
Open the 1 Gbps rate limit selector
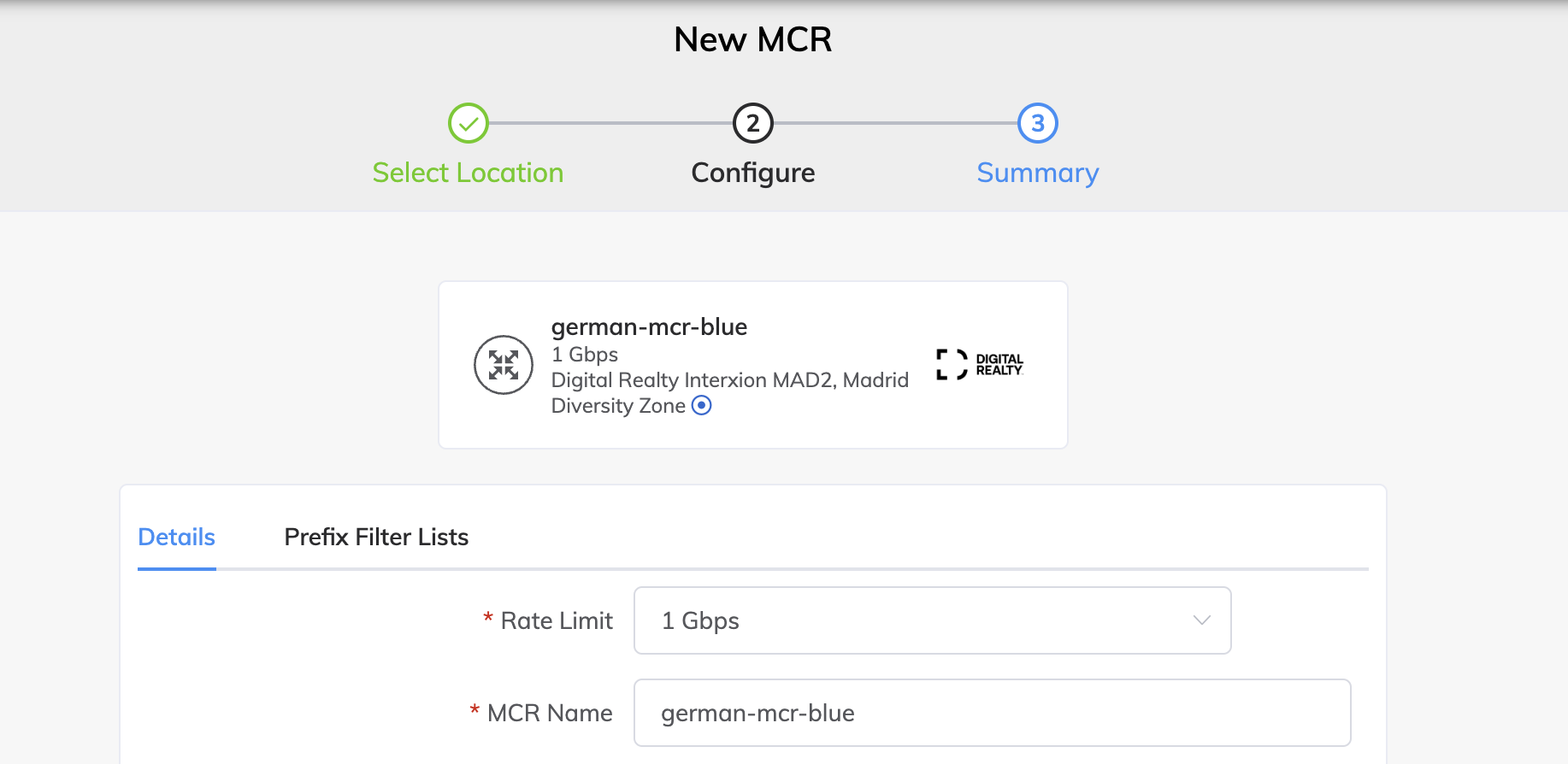point(932,620)
